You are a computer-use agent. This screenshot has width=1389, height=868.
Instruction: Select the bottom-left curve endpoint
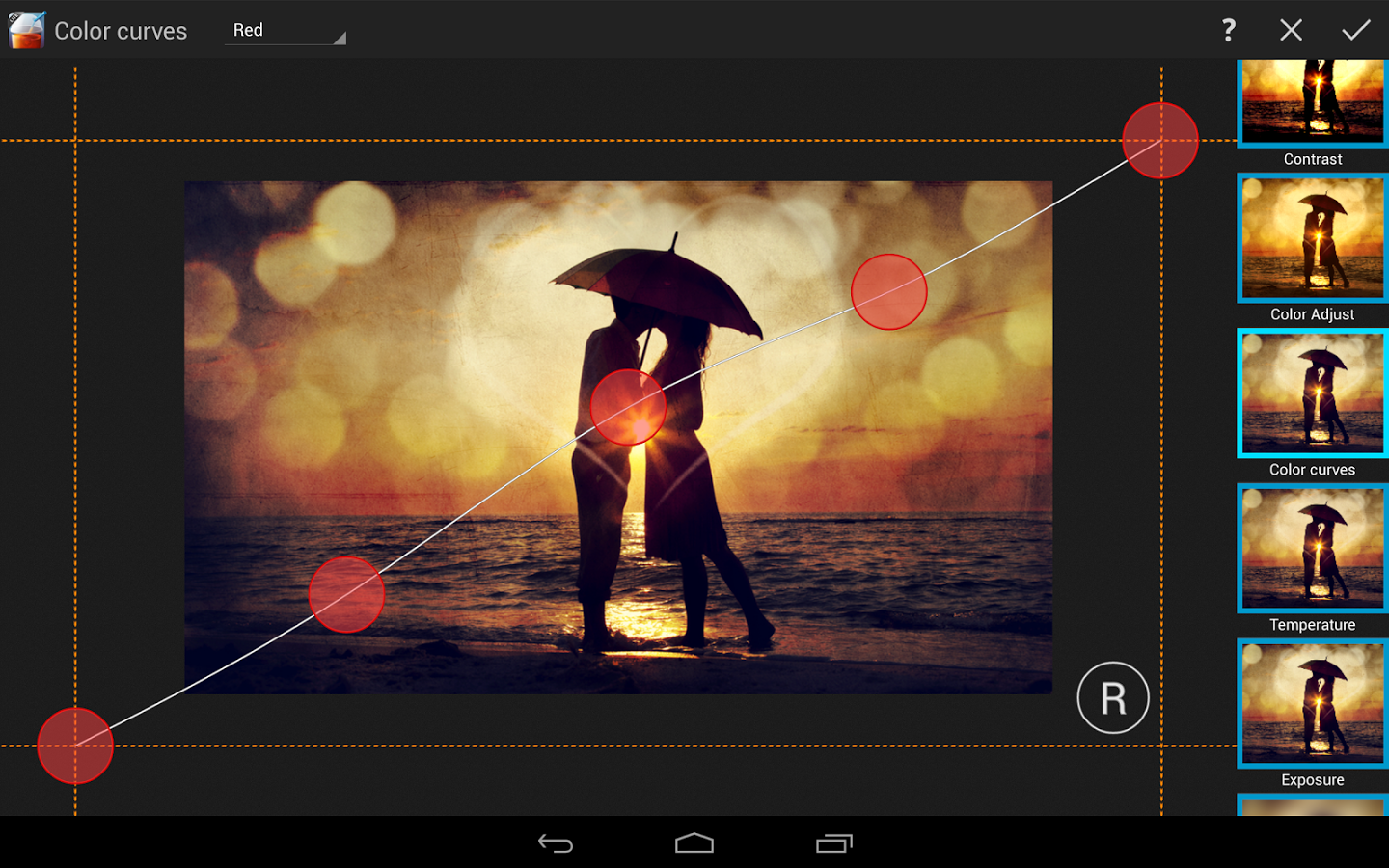tap(75, 746)
